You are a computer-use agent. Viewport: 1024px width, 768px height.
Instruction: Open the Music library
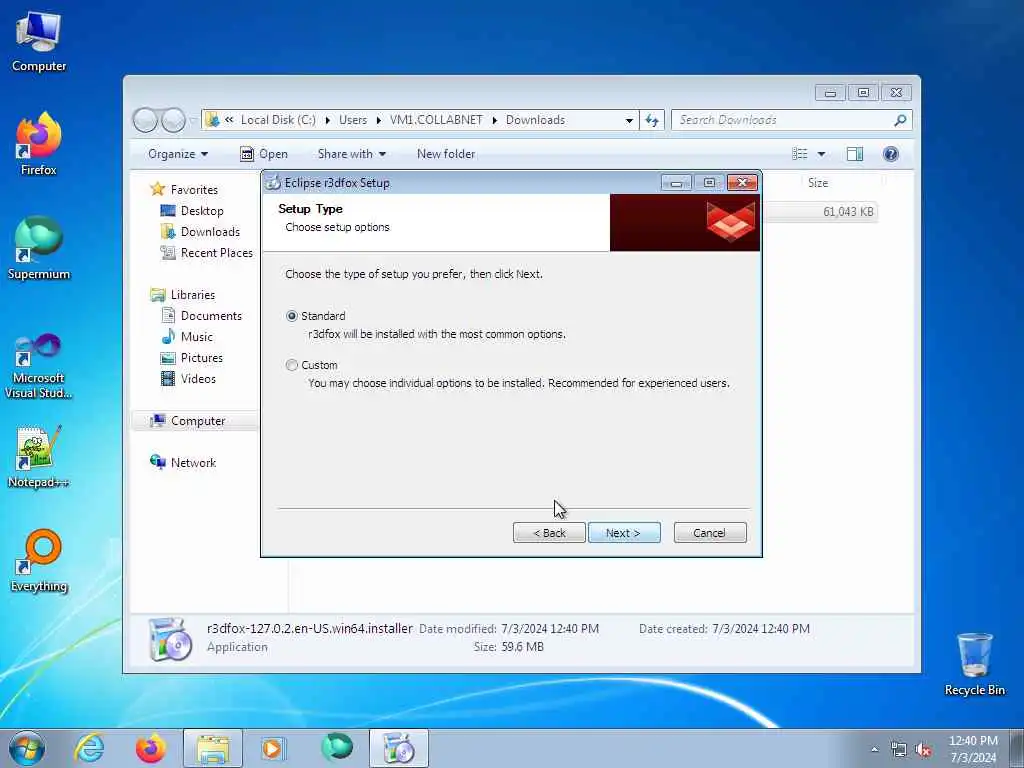(197, 337)
